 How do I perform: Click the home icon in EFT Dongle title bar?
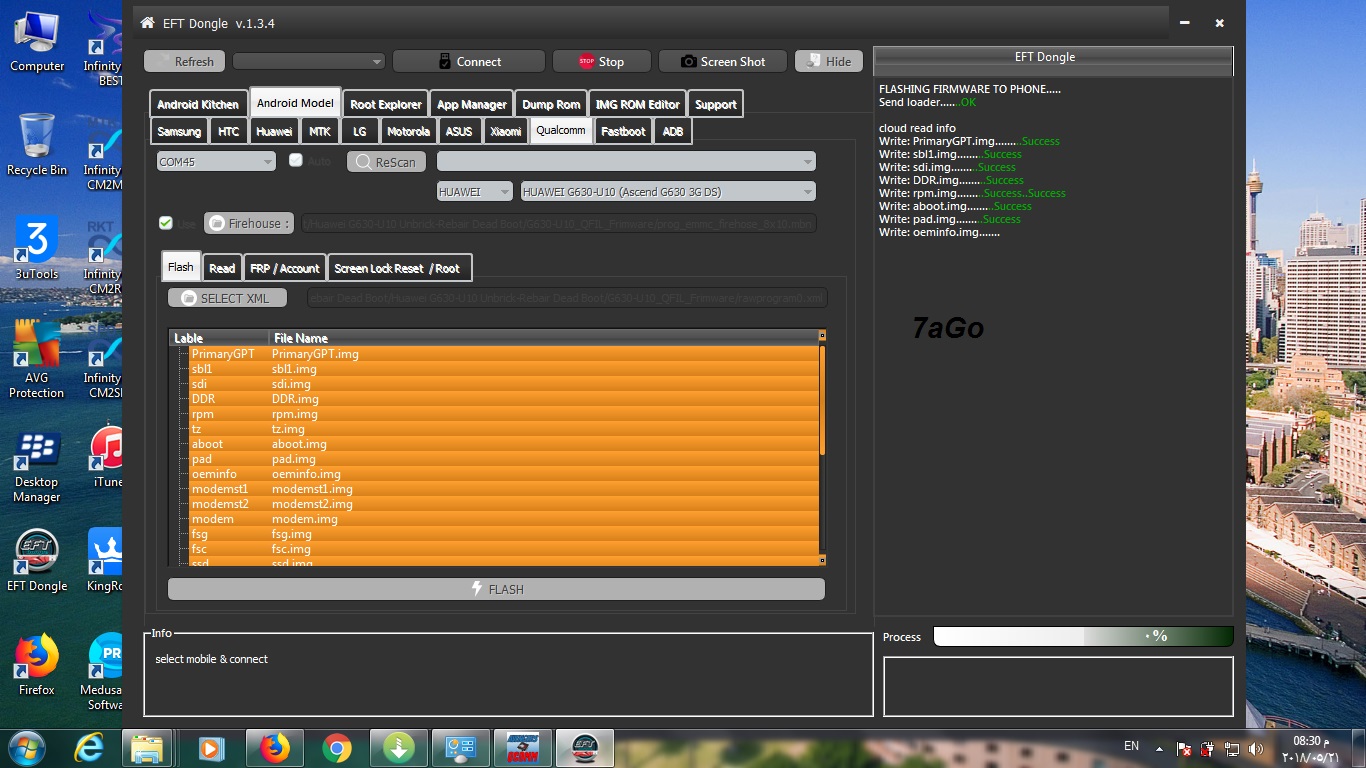coord(147,23)
